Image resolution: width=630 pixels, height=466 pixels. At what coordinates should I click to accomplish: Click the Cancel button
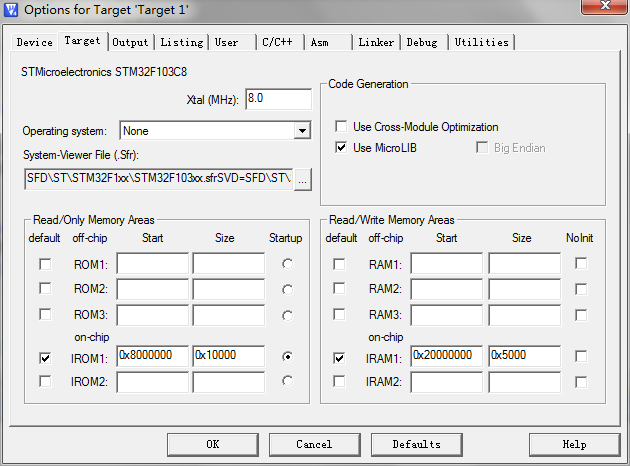pyautogui.click(x=314, y=444)
